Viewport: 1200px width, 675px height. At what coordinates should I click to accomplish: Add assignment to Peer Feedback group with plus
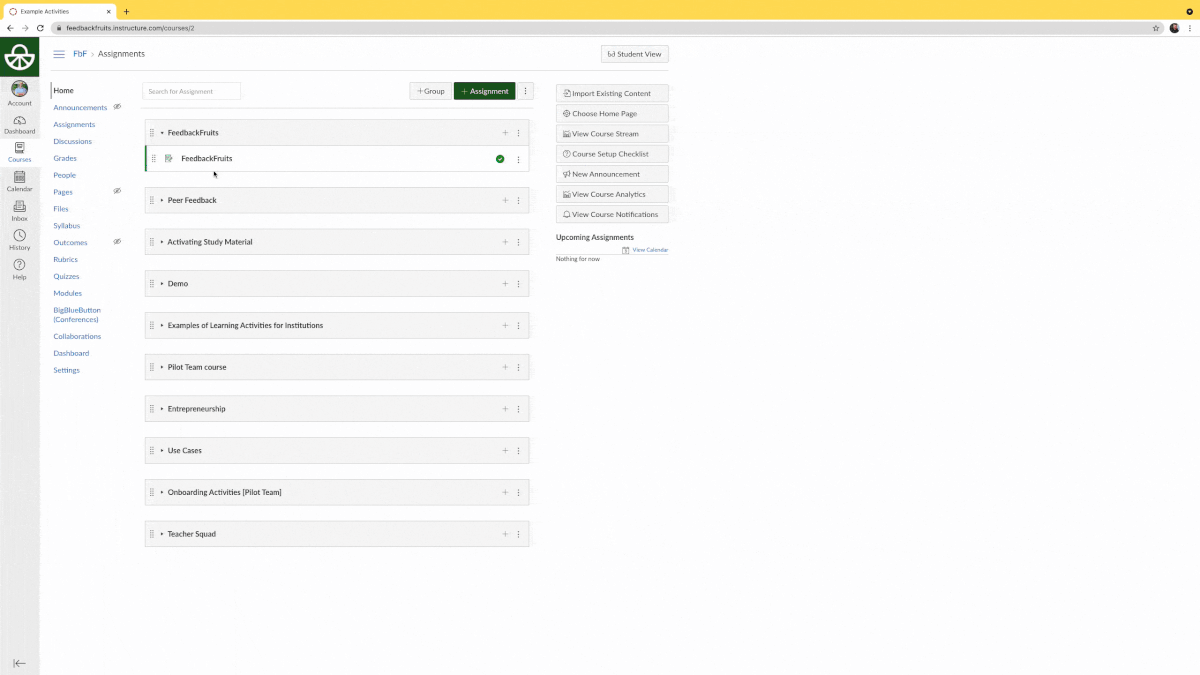505,200
